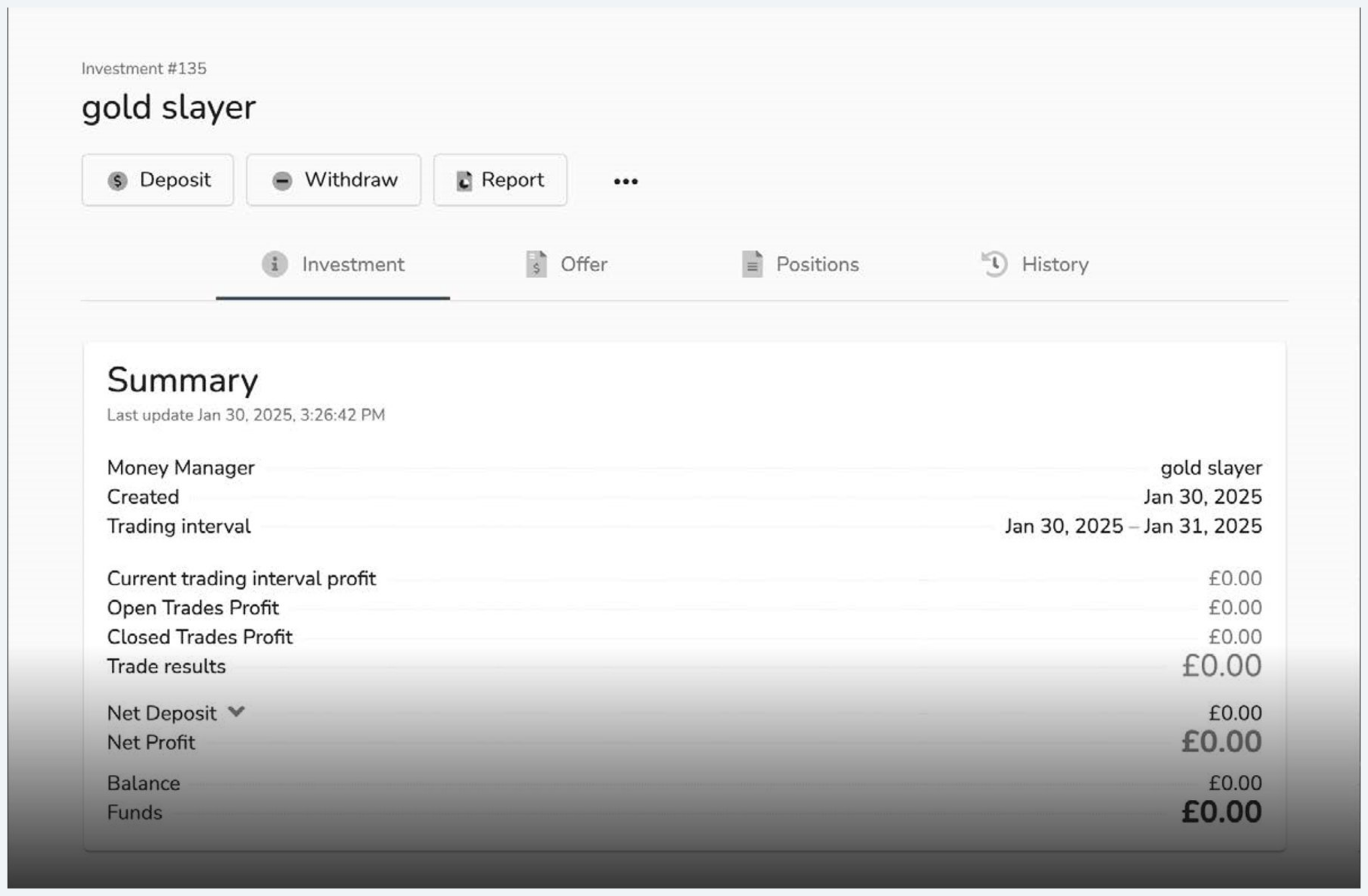Click the minus circle icon on Withdraw

[x=282, y=181]
